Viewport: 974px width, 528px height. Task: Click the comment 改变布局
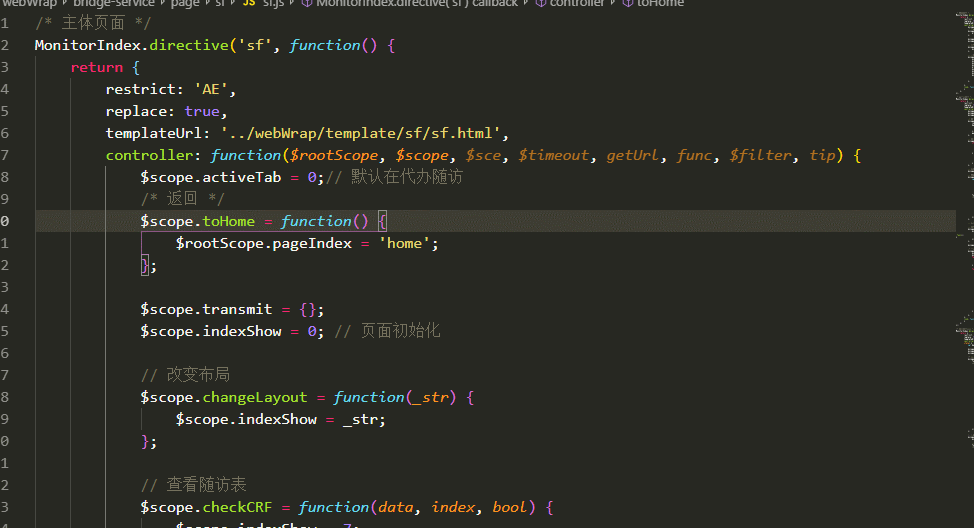click(x=198, y=375)
